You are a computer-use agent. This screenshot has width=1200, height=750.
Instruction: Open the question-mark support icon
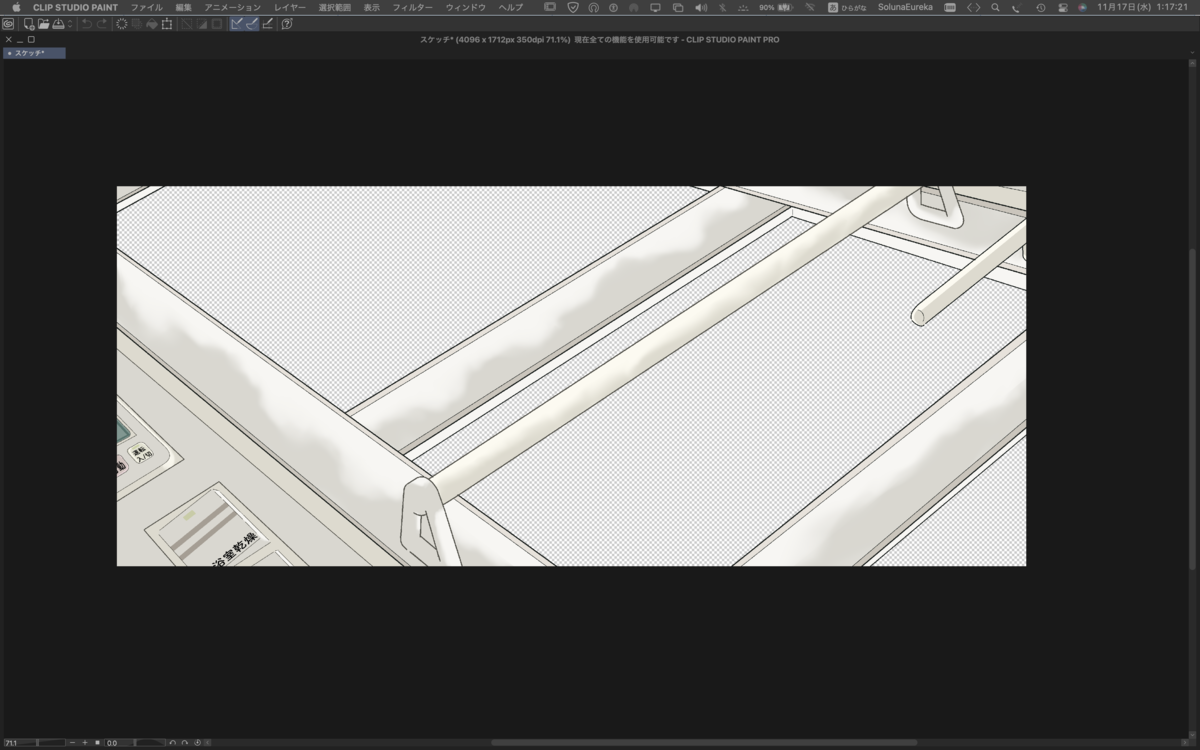click(x=287, y=24)
